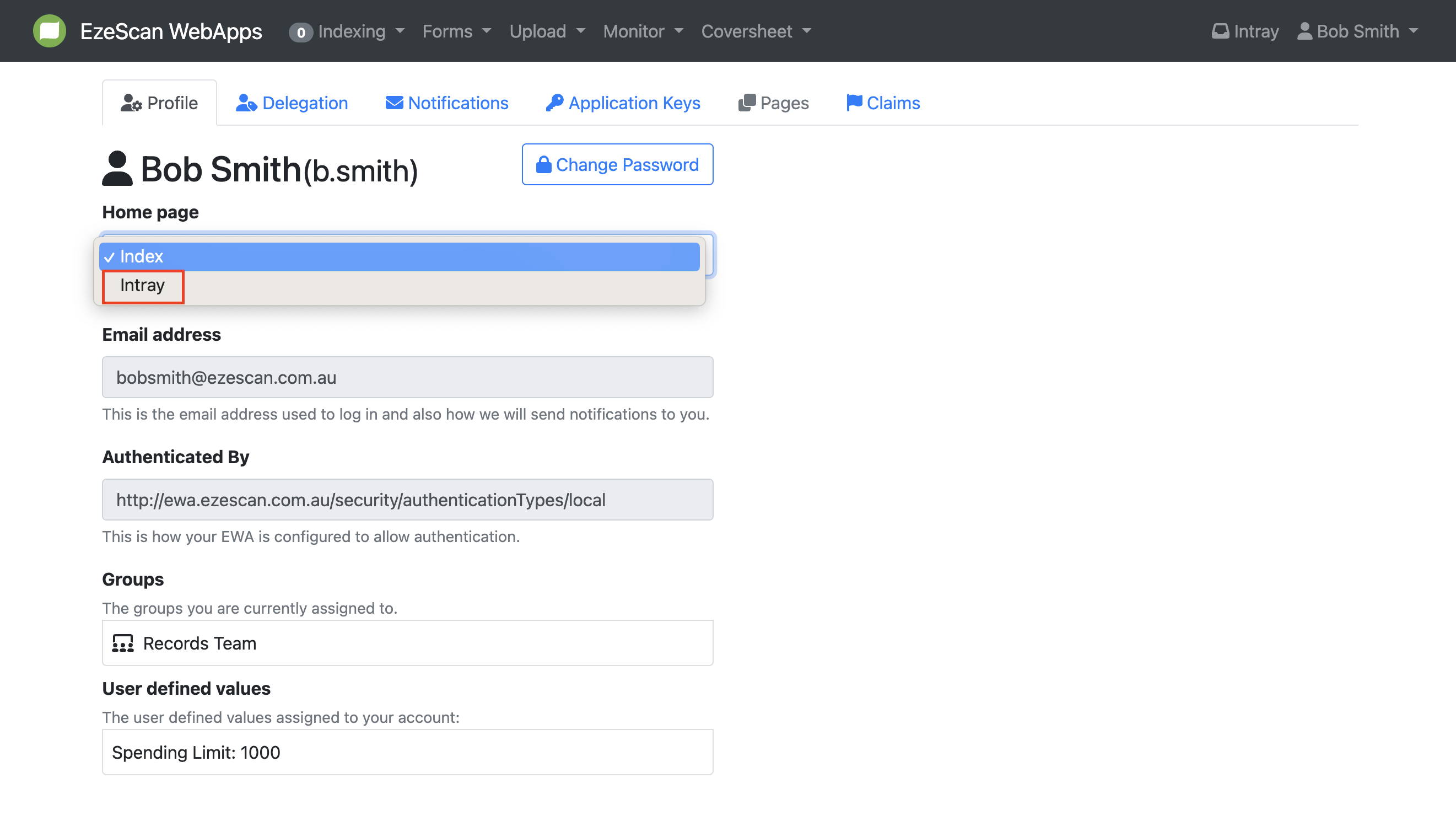Click the flag icon next to Claims

pos(854,103)
